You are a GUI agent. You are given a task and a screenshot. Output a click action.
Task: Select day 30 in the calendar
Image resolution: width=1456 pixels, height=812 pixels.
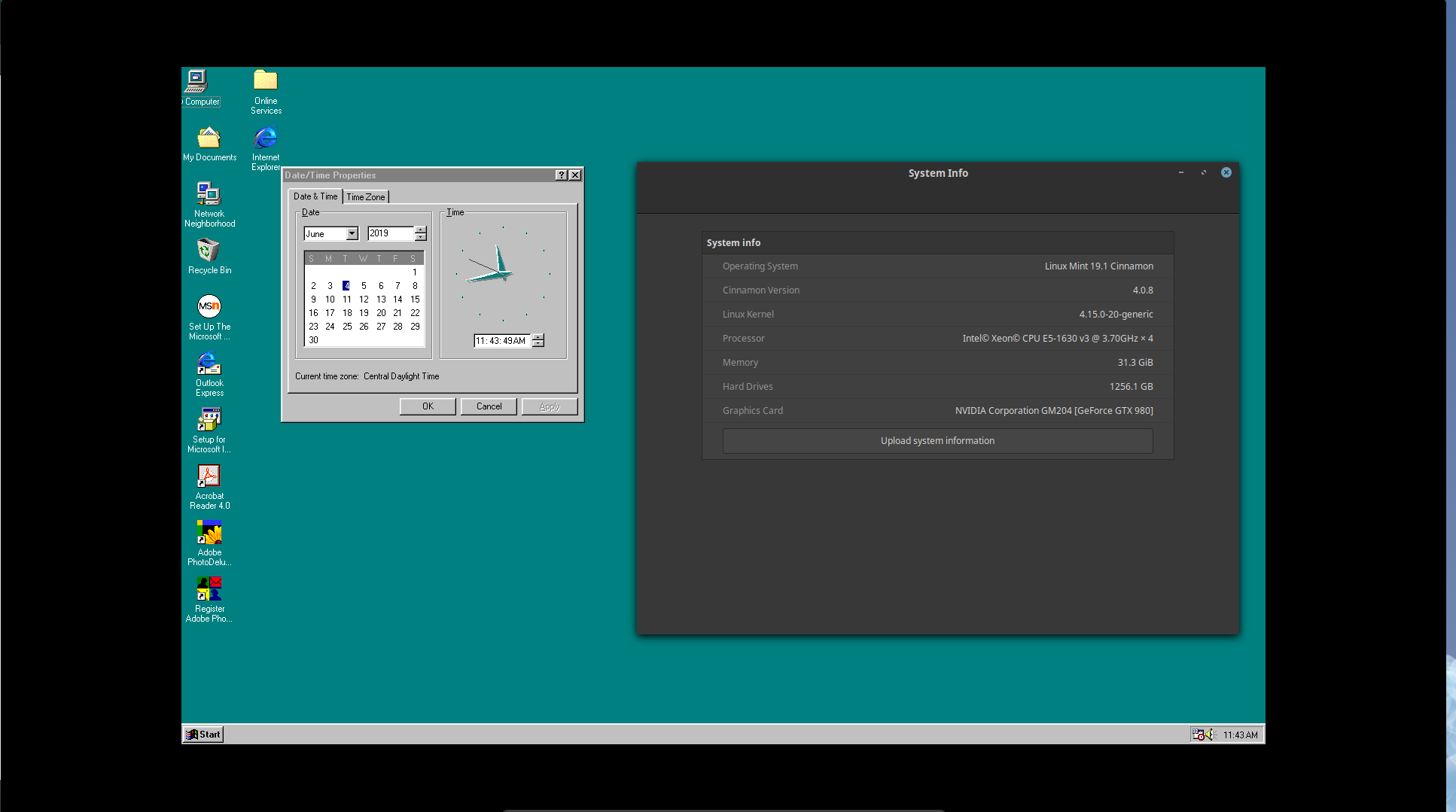coord(314,340)
